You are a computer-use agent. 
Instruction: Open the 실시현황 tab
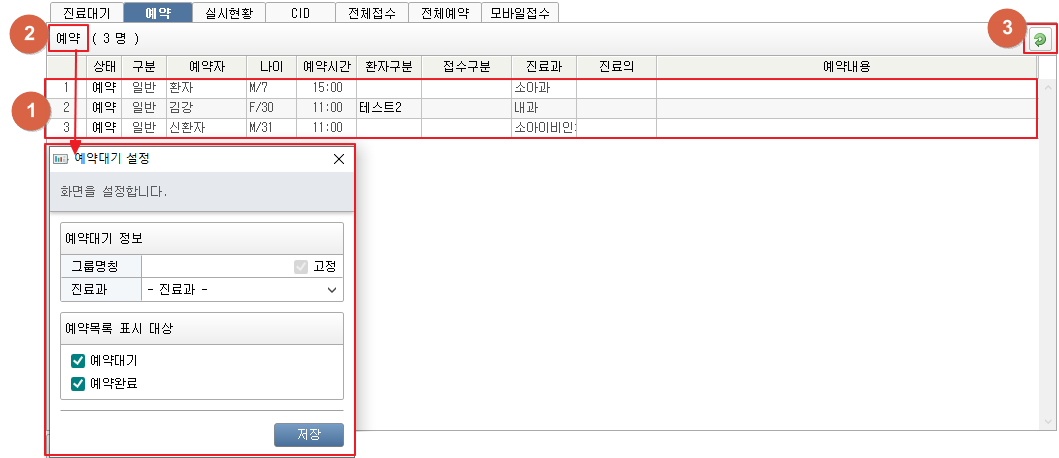pyautogui.click(x=229, y=13)
